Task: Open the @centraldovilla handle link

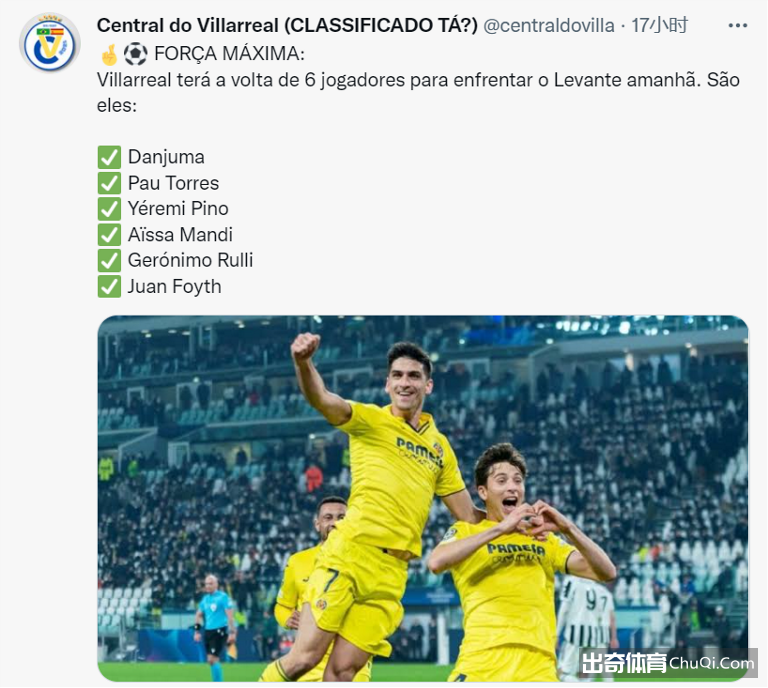Action: tap(549, 25)
